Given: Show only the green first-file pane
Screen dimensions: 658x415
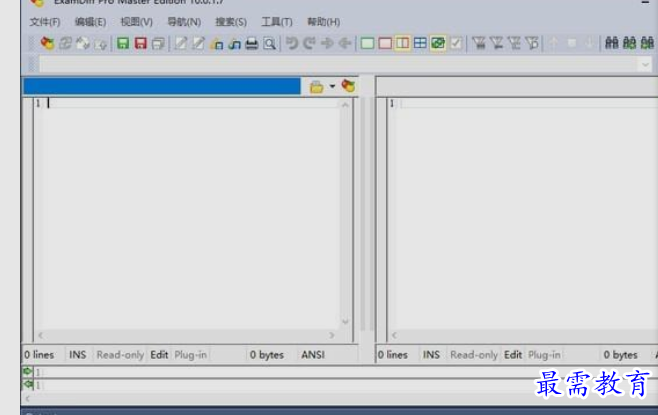Looking at the screenshot, I should pyautogui.click(x=367, y=43).
